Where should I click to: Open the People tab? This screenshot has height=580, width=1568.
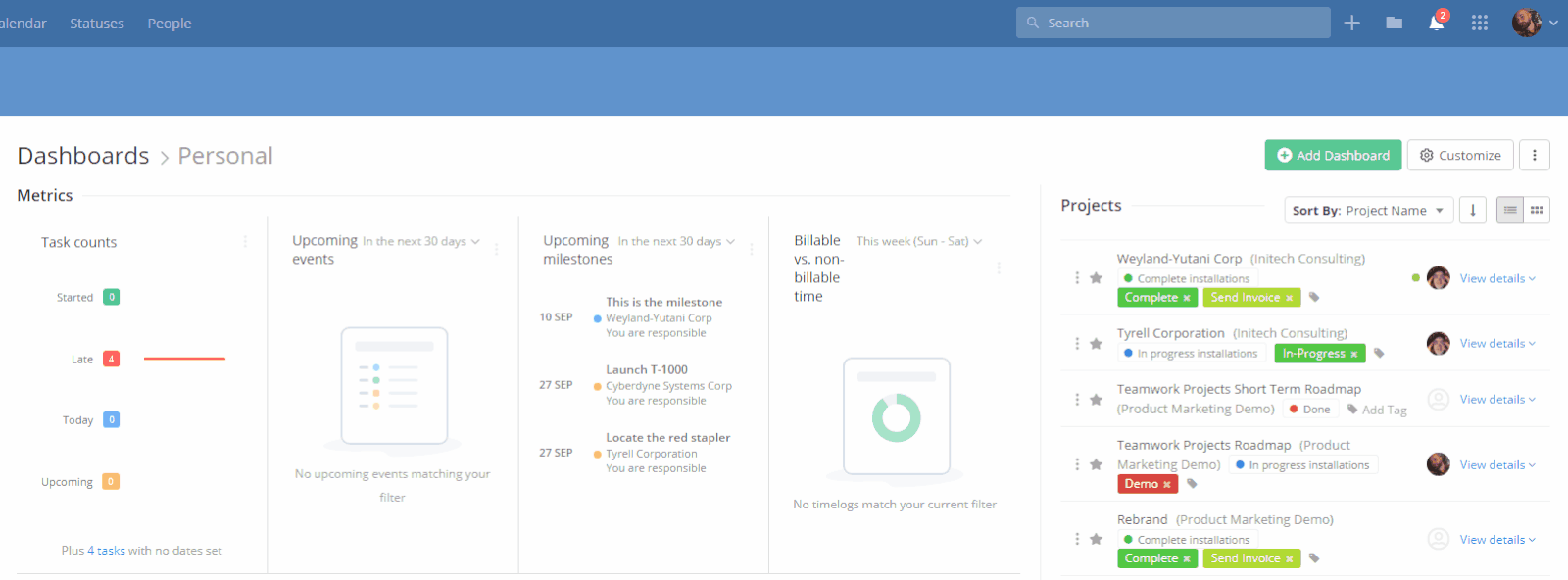(170, 24)
